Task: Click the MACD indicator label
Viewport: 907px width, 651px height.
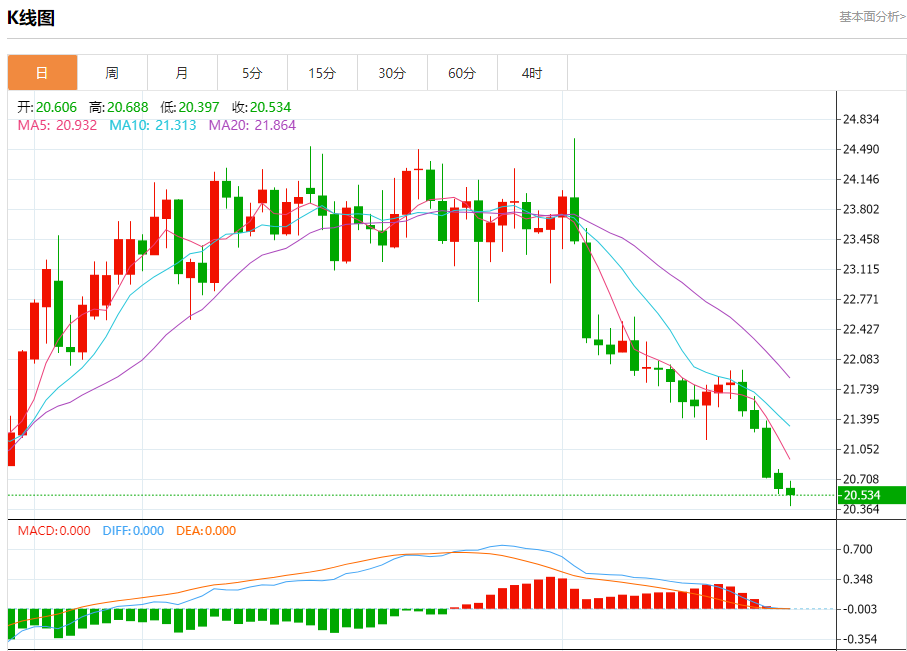Action: coord(53,531)
